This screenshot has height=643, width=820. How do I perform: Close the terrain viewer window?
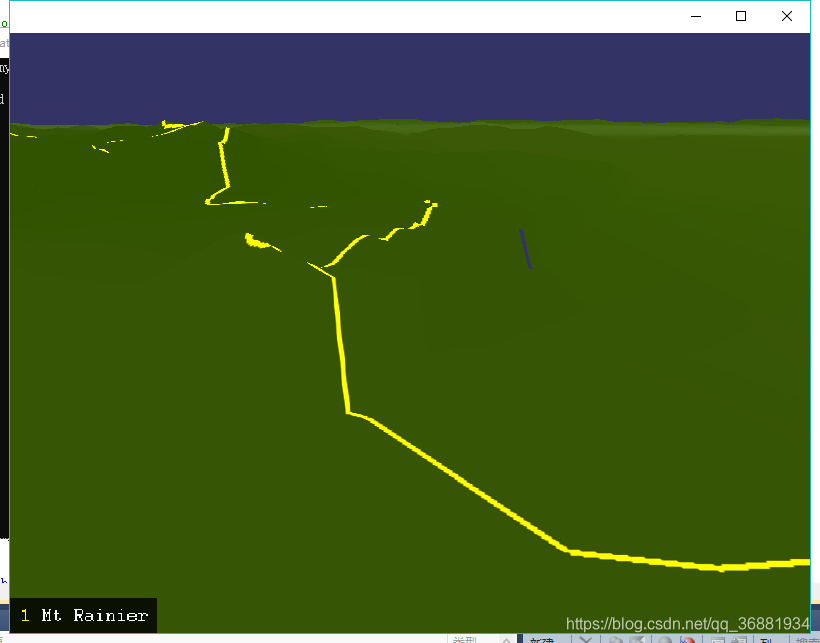coord(787,16)
